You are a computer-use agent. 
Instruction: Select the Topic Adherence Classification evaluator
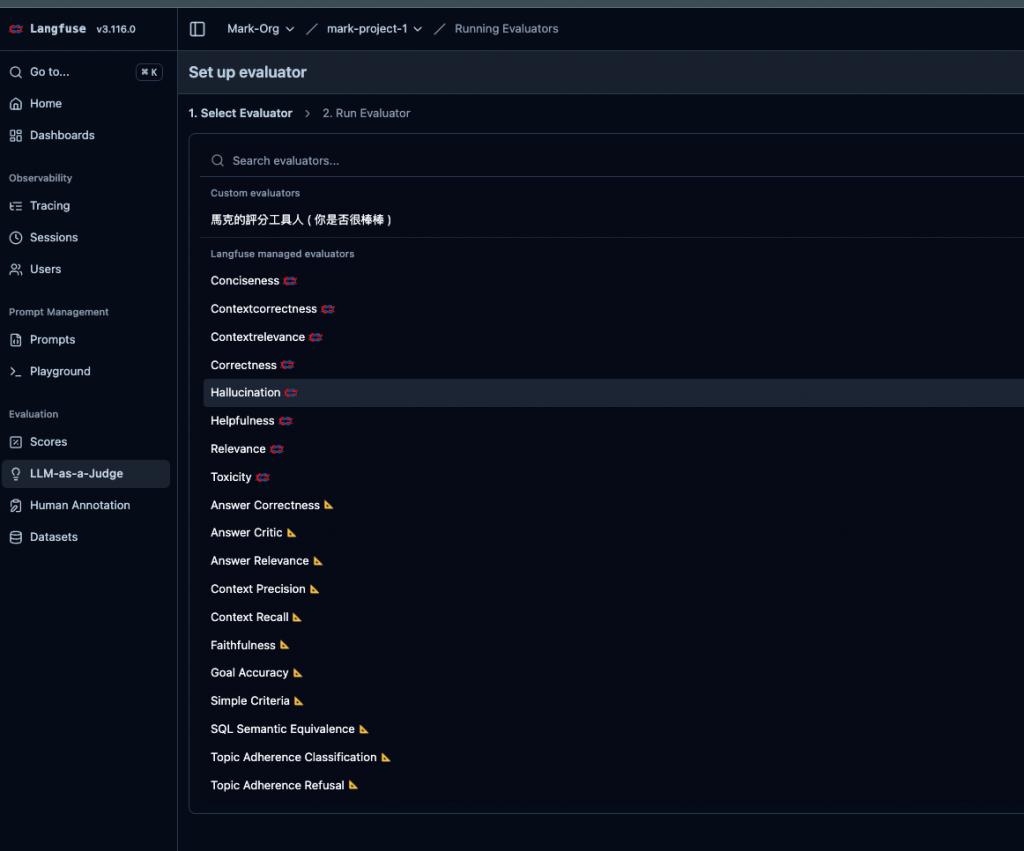(614, 757)
